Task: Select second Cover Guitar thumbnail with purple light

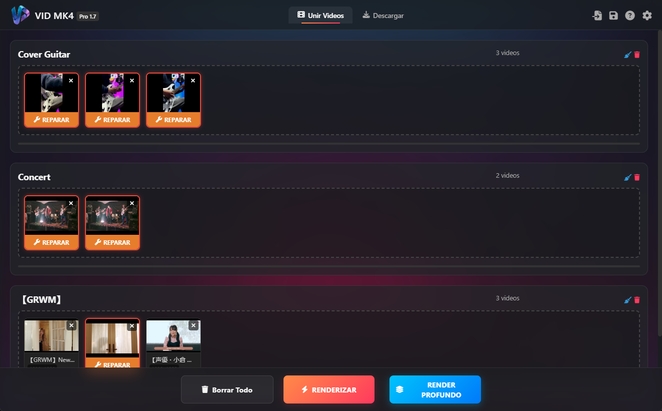Action: tap(112, 94)
